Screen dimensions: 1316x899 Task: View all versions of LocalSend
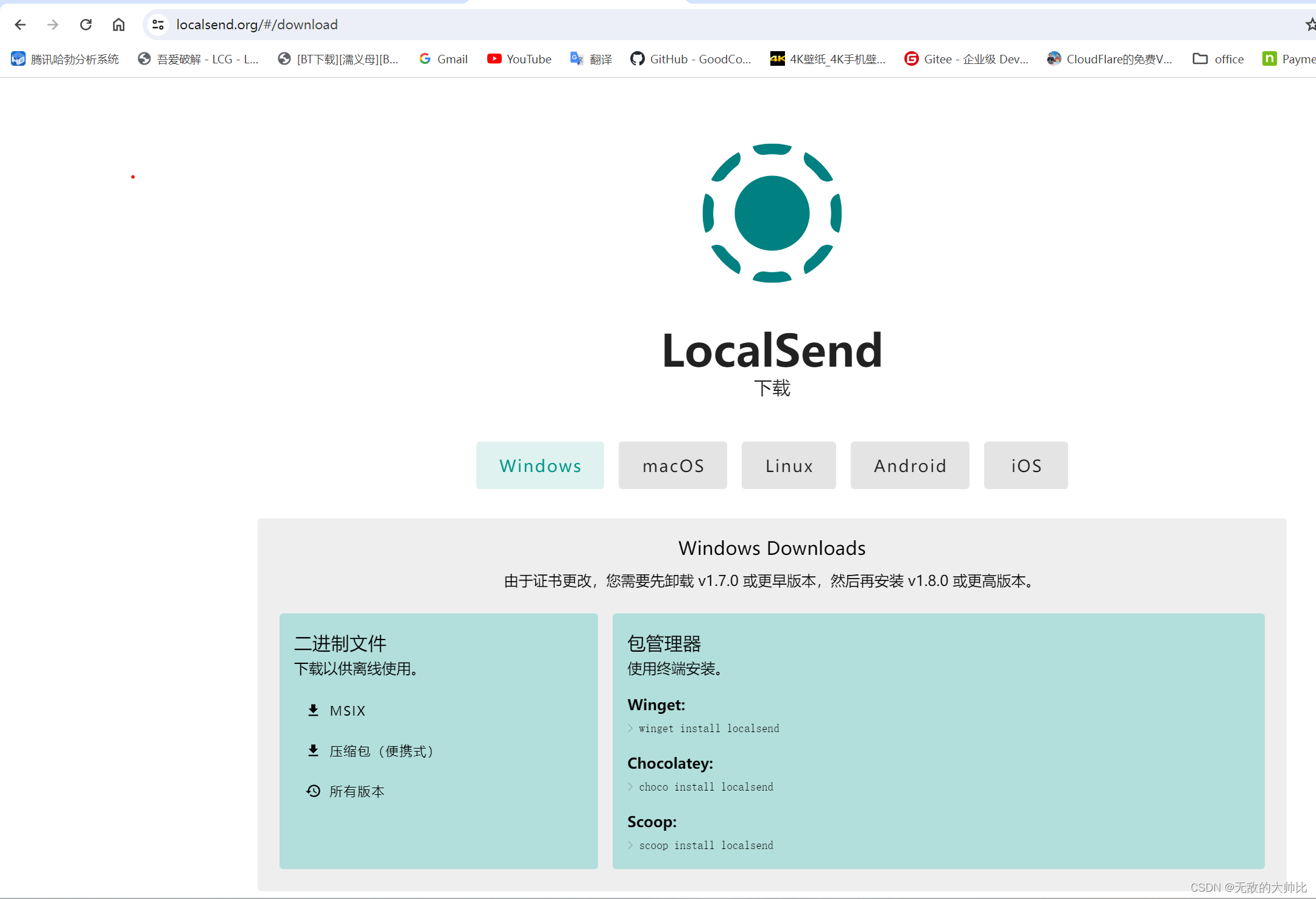tap(356, 791)
